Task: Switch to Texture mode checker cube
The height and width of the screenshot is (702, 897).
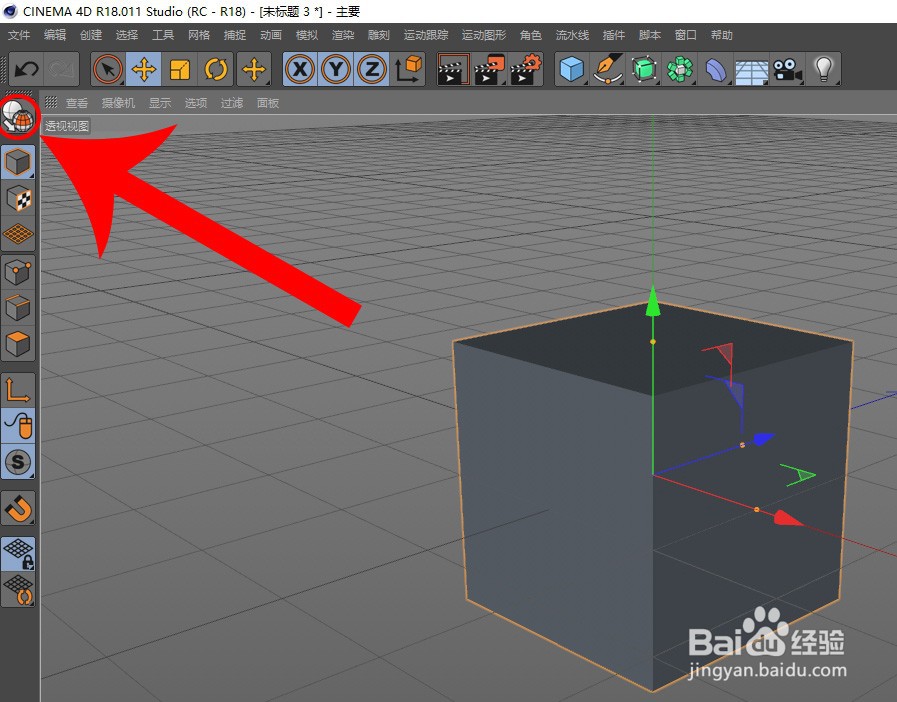Action: (x=18, y=198)
